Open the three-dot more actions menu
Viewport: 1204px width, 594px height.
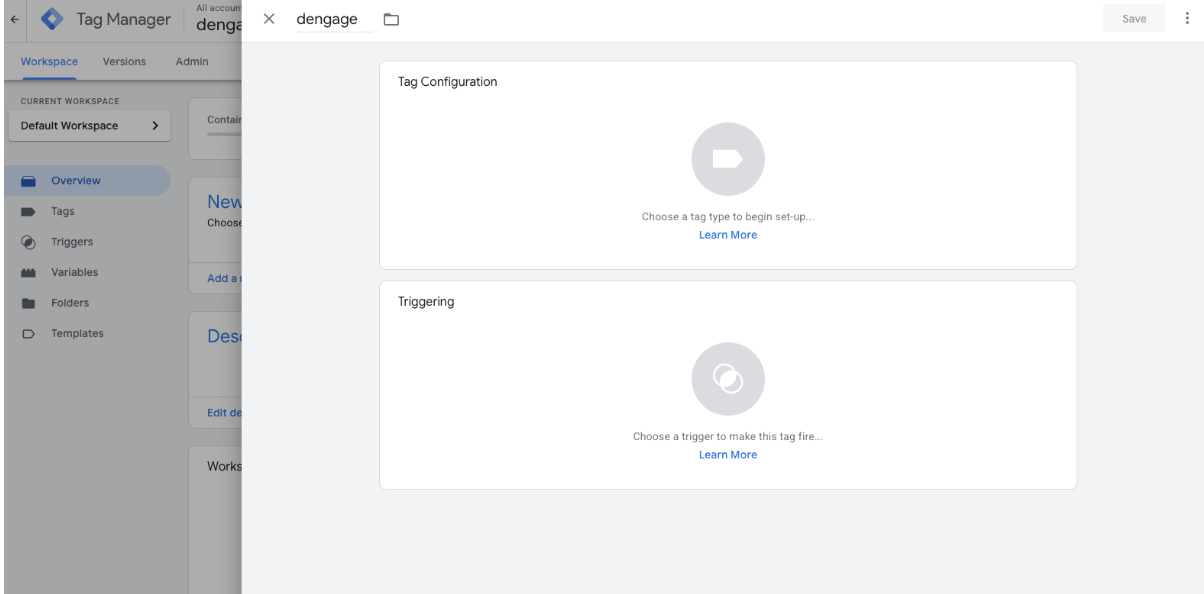pyautogui.click(x=1187, y=19)
